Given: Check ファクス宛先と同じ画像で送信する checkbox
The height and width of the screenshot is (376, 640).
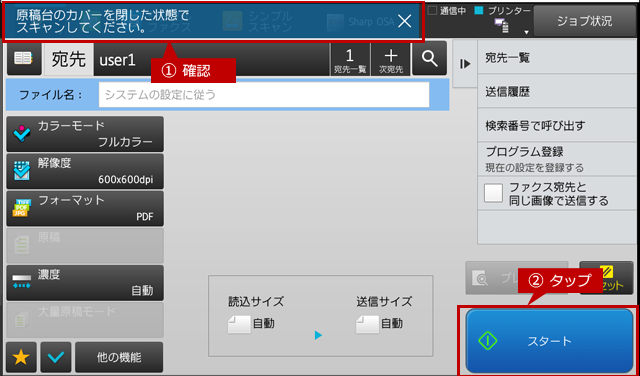Looking at the screenshot, I should pyautogui.click(x=493, y=194).
